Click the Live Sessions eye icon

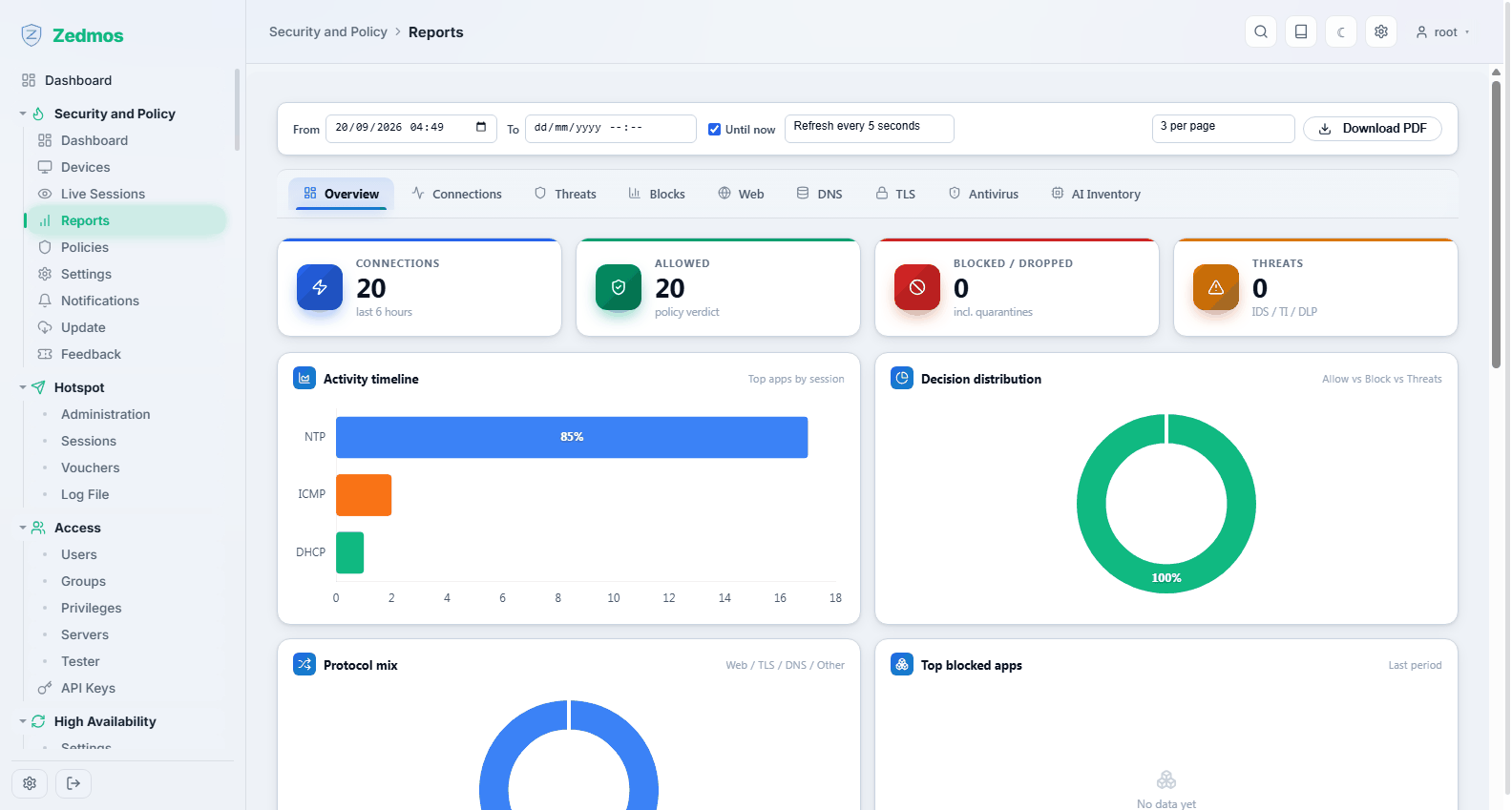point(45,194)
